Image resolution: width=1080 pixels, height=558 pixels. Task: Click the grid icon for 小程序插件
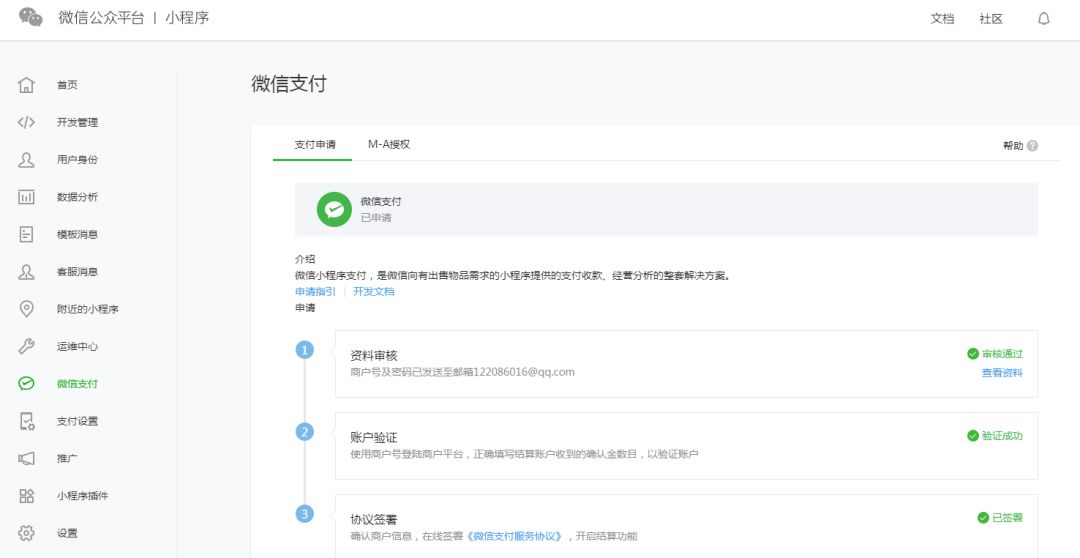point(26,495)
